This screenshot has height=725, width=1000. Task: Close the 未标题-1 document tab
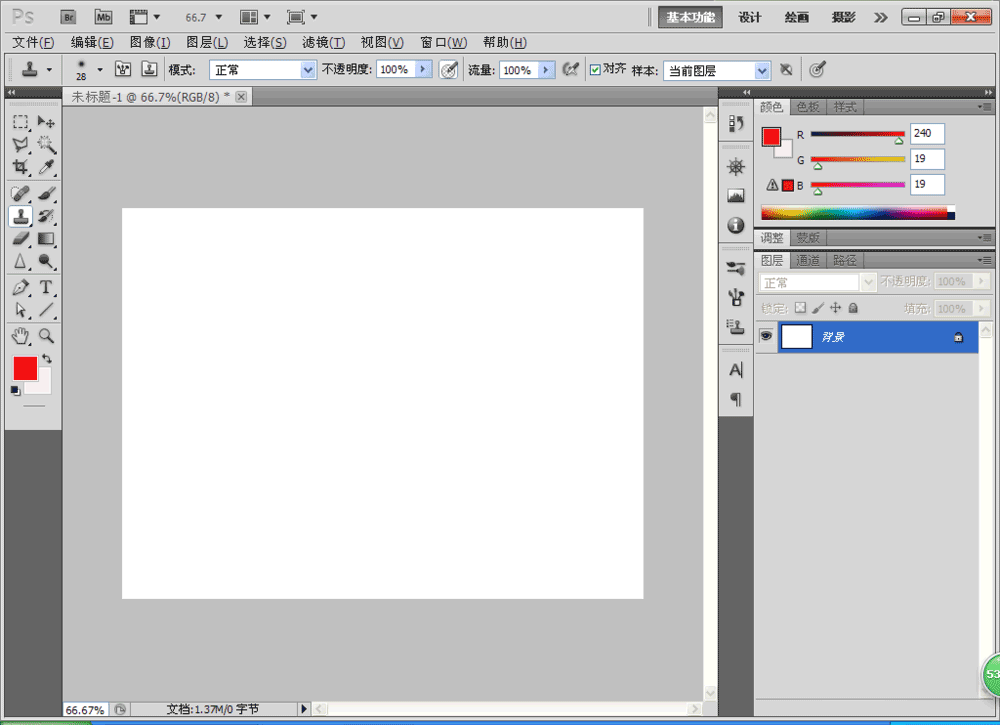(241, 97)
